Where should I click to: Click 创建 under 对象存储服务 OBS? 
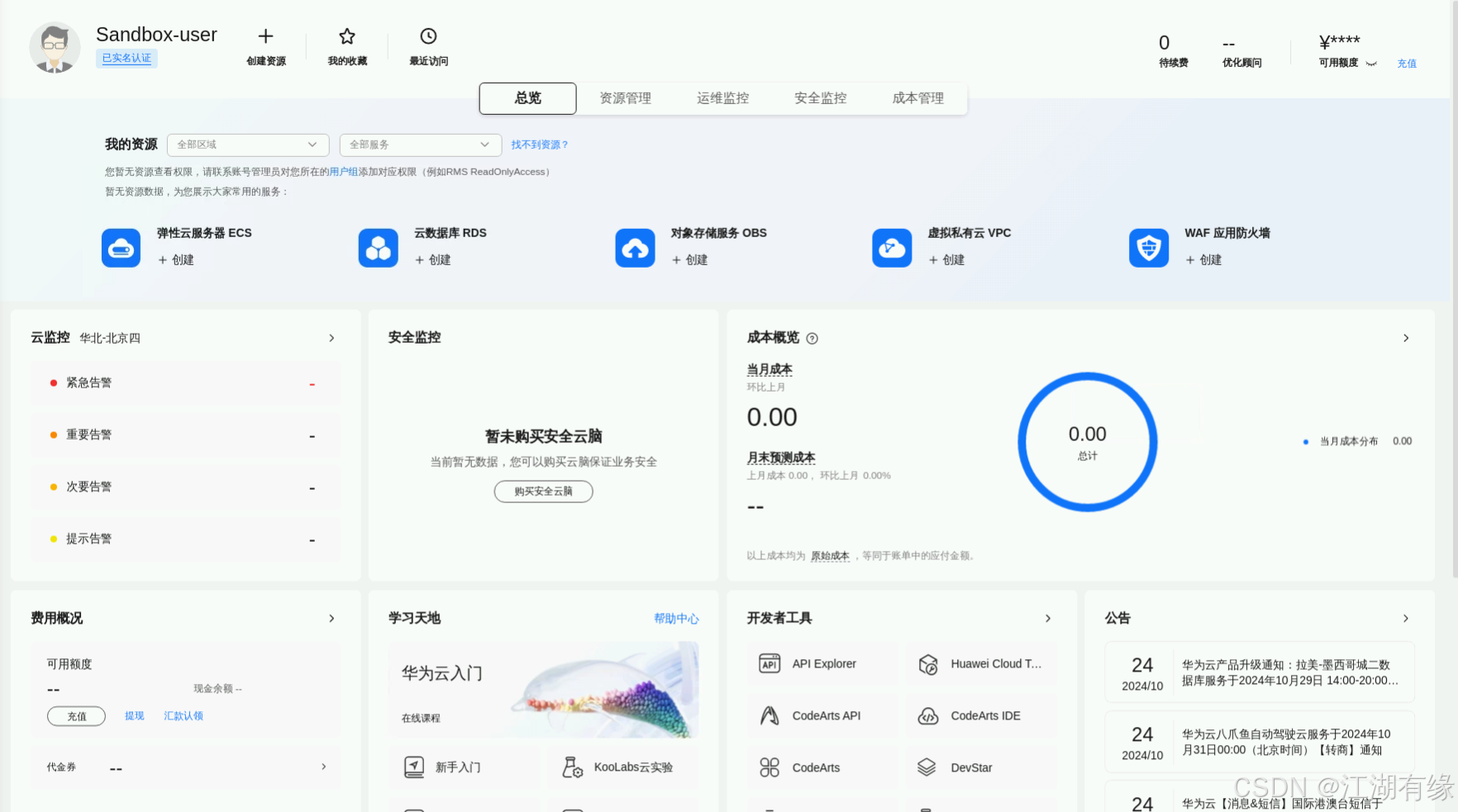point(690,260)
